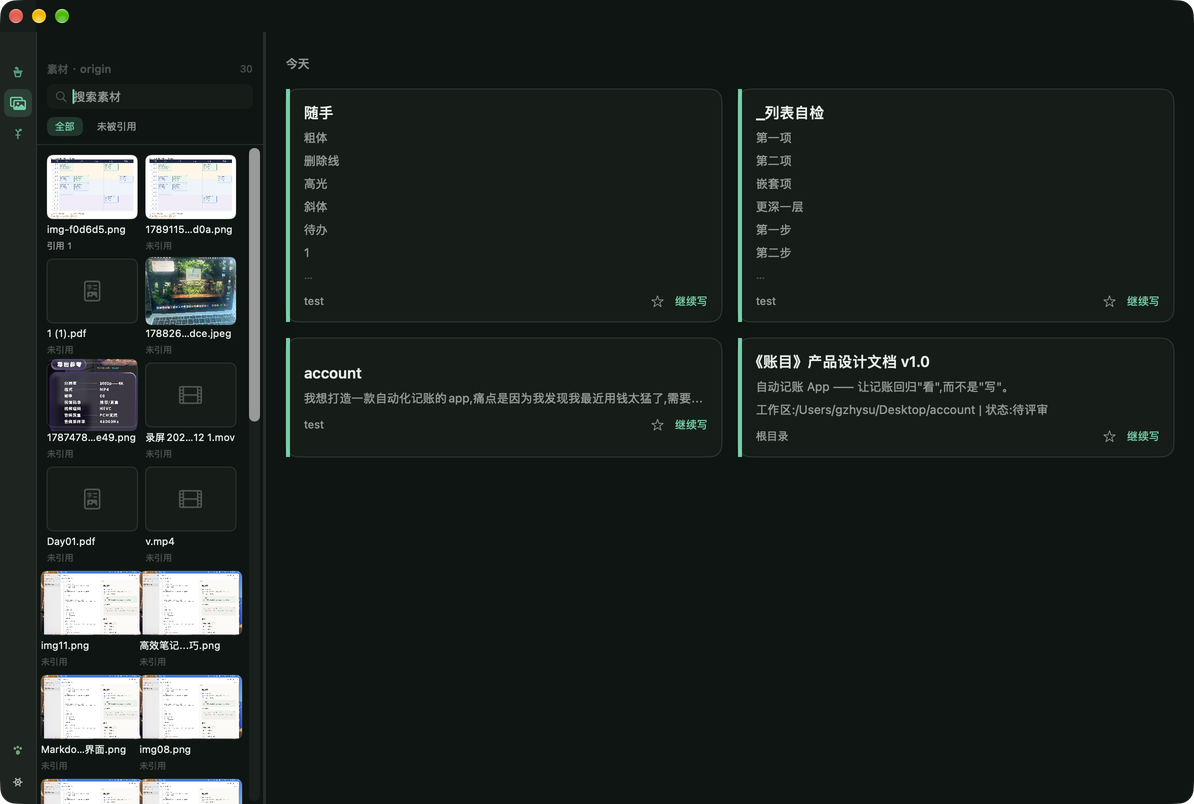Click the 今天 section heading
The width and height of the screenshot is (1194, 804).
click(298, 64)
